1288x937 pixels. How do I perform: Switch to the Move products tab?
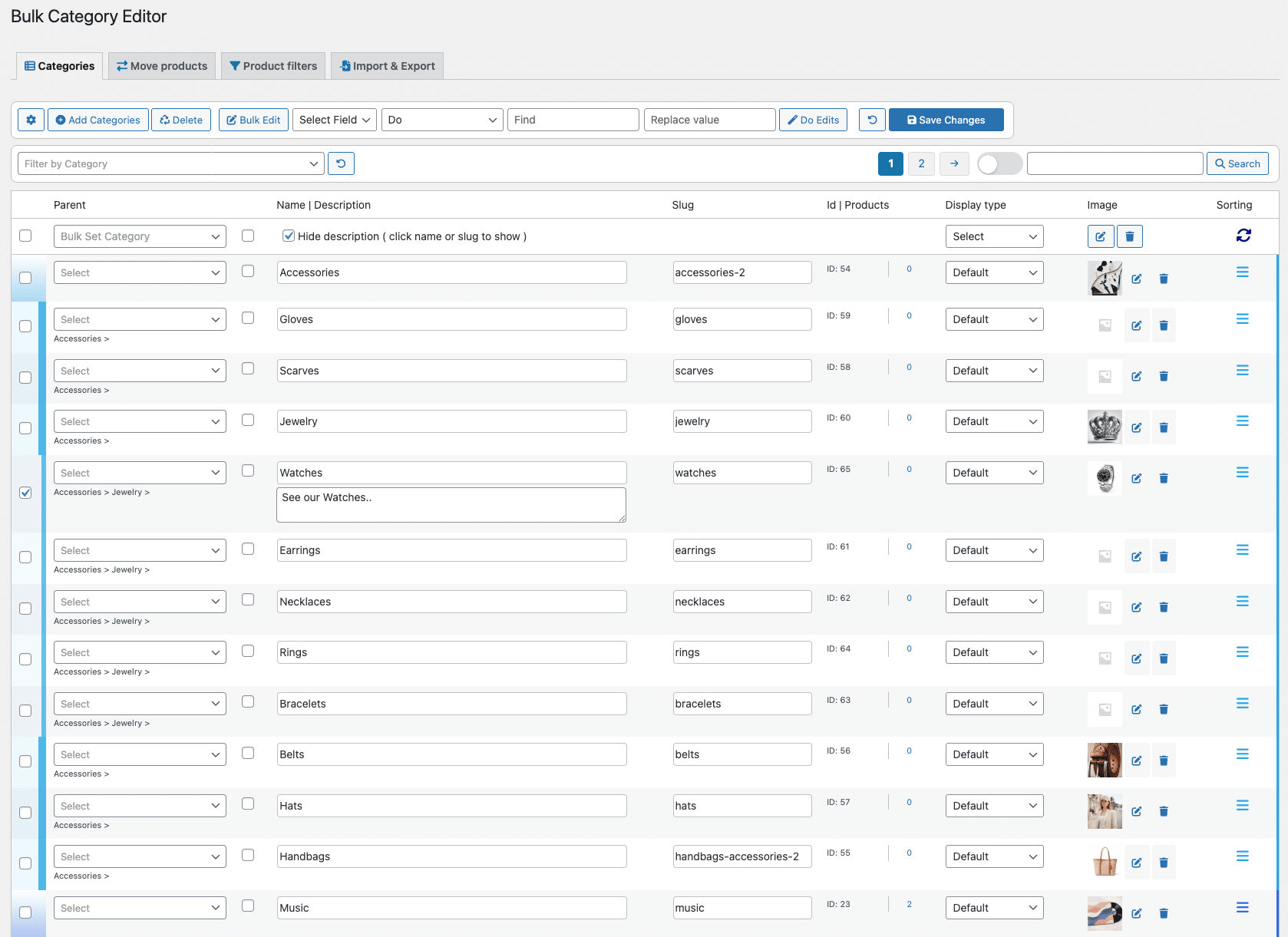tap(162, 66)
